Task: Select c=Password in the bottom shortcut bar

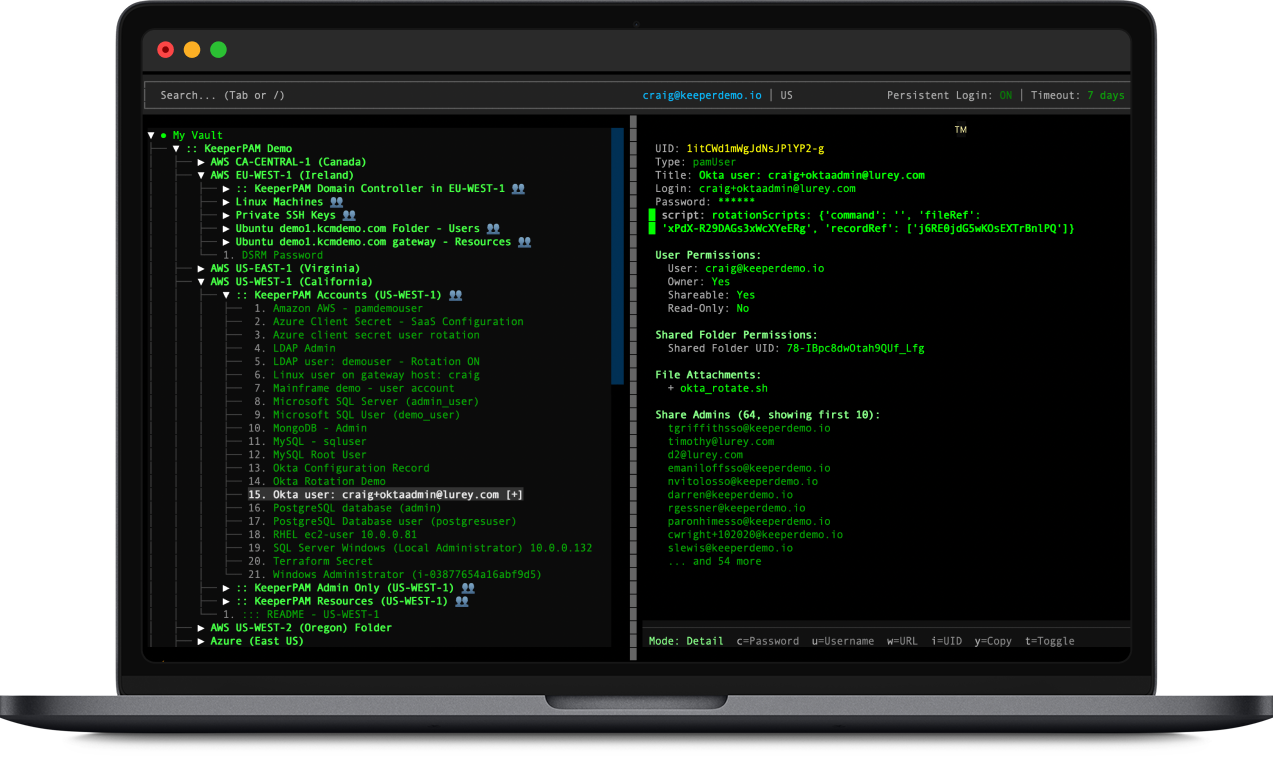Action: click(x=767, y=641)
